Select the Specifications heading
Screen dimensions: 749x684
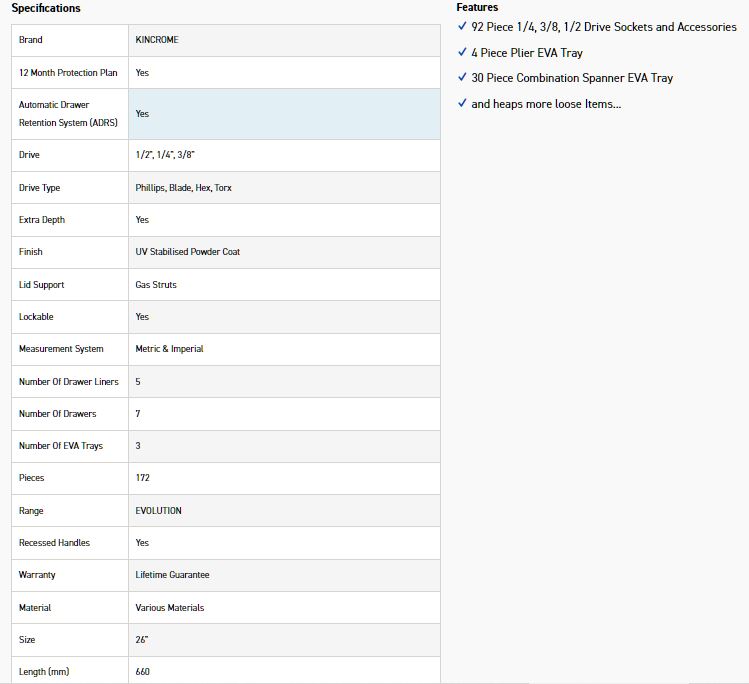coord(46,8)
